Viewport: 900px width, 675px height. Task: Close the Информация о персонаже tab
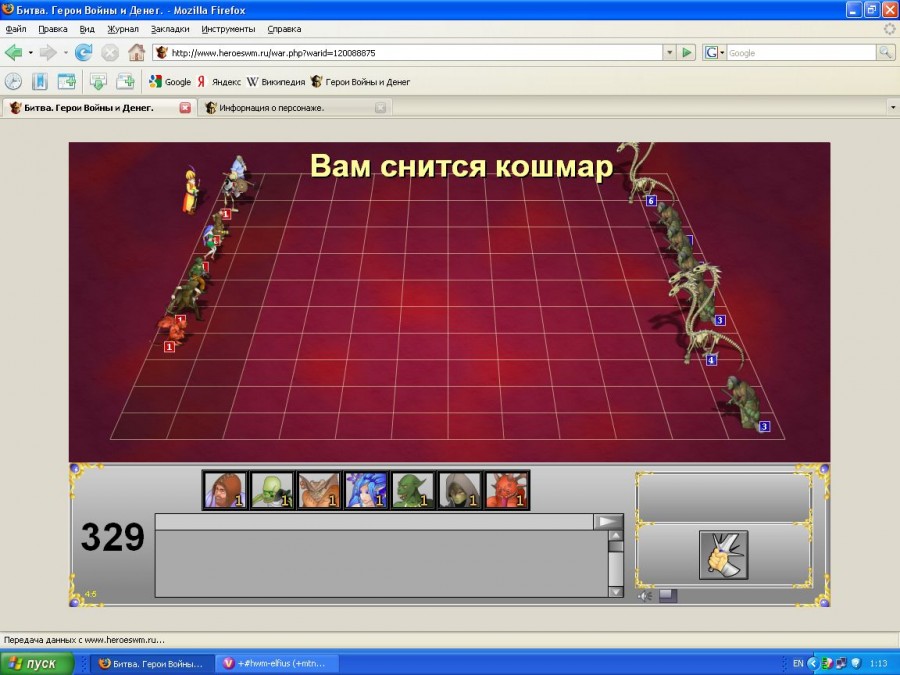click(380, 107)
